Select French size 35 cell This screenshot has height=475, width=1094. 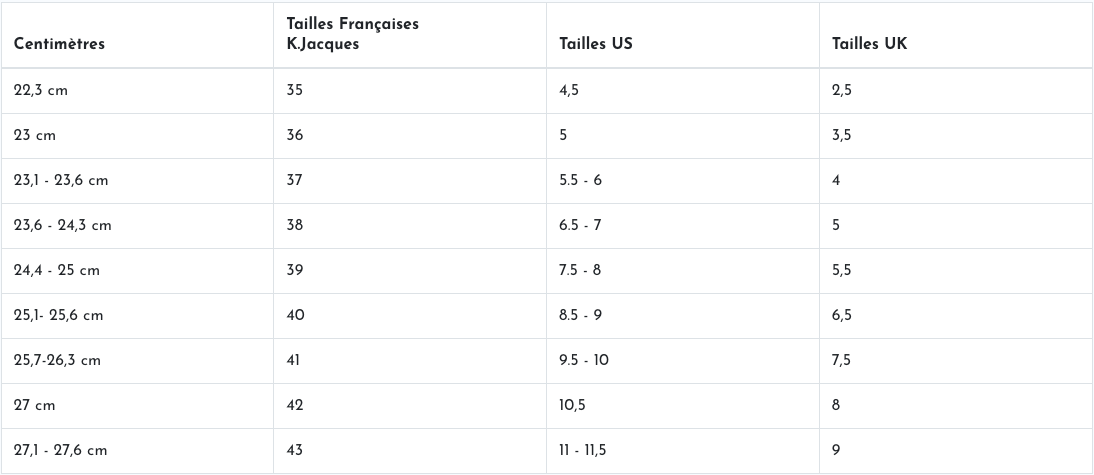(x=295, y=90)
